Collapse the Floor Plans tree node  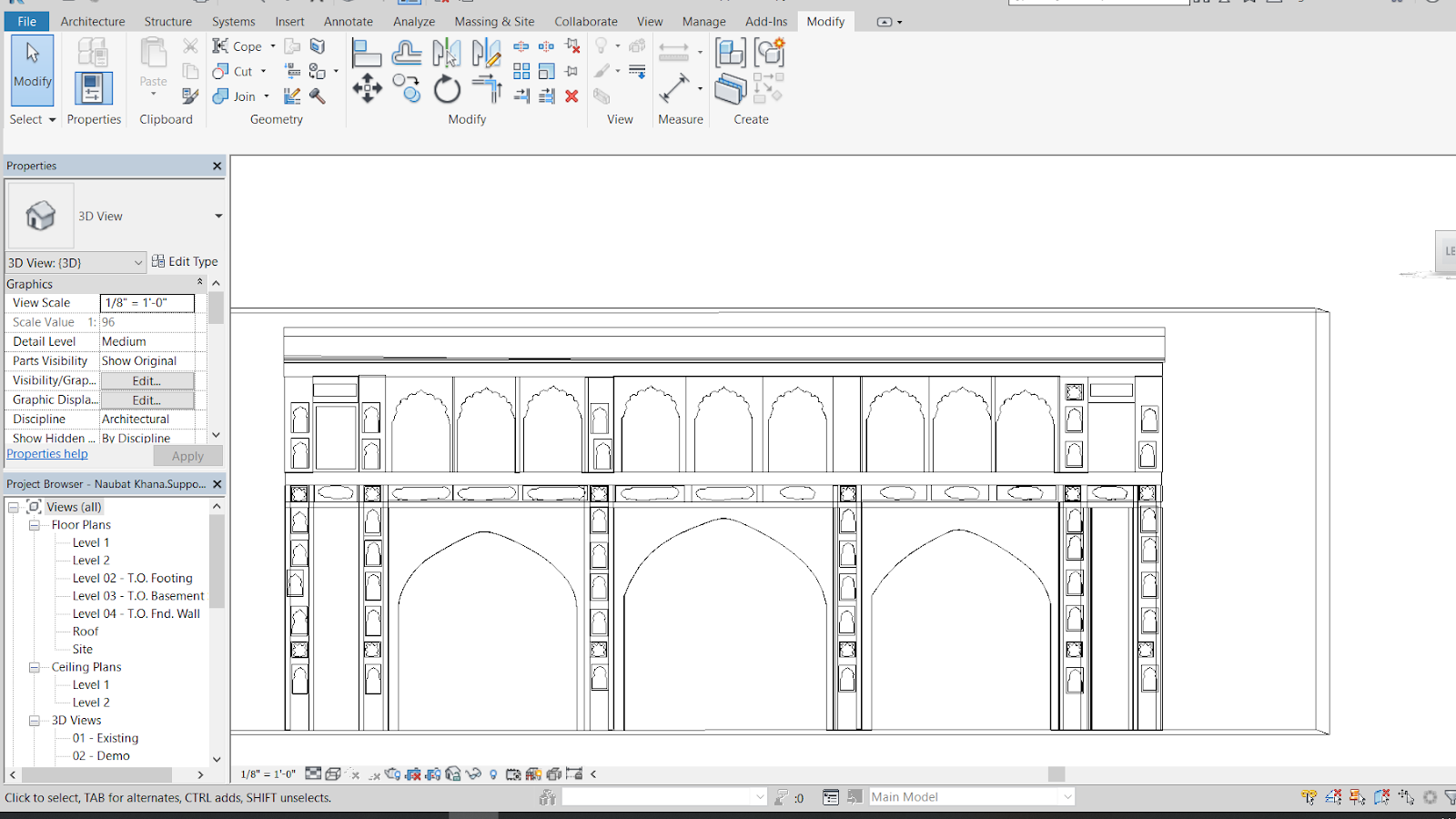35,525
